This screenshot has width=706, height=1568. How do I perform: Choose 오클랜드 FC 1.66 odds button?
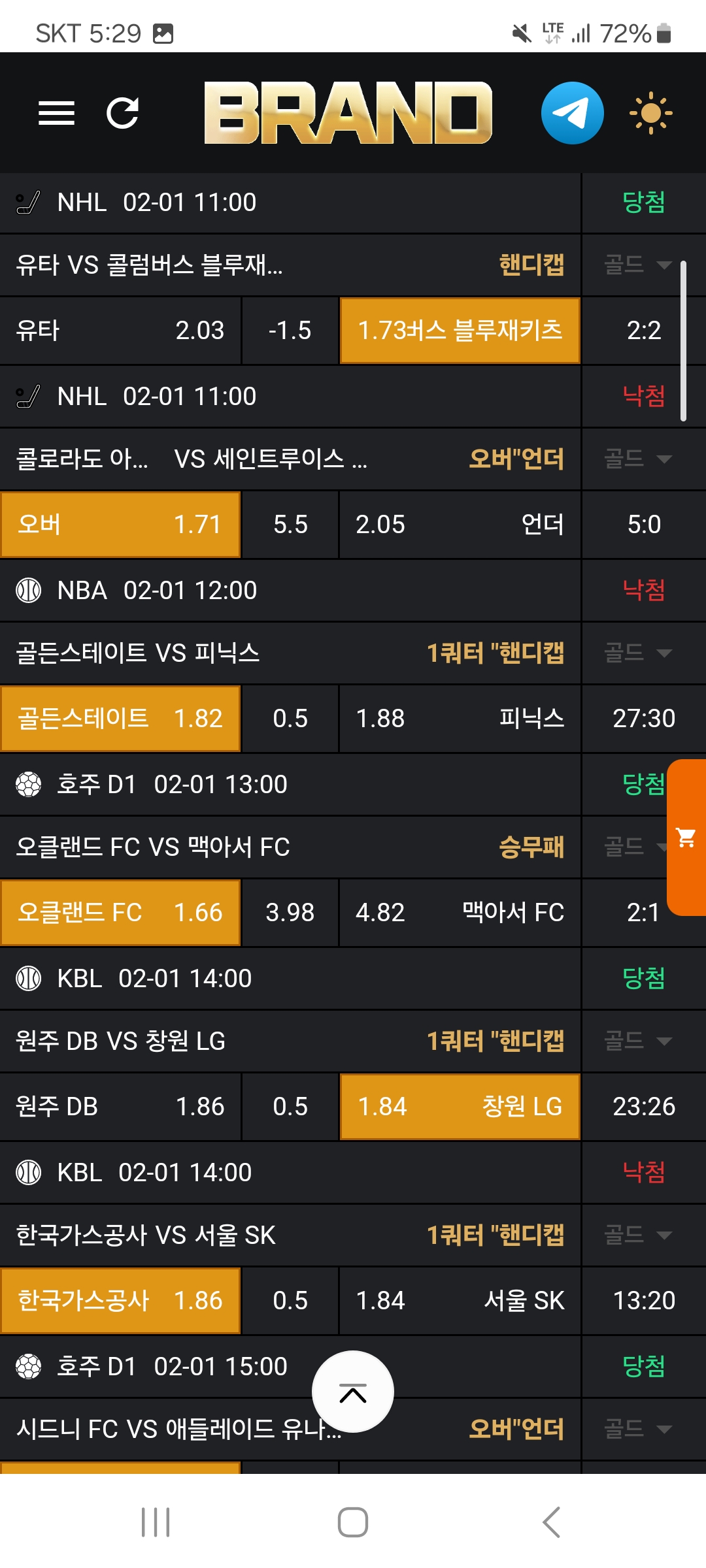coord(121,913)
